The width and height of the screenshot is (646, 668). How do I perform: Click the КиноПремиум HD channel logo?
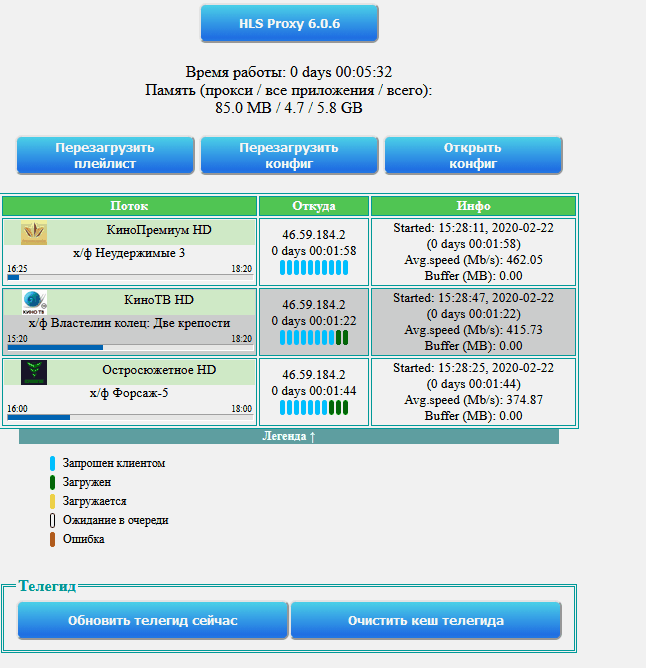pyautogui.click(x=34, y=233)
